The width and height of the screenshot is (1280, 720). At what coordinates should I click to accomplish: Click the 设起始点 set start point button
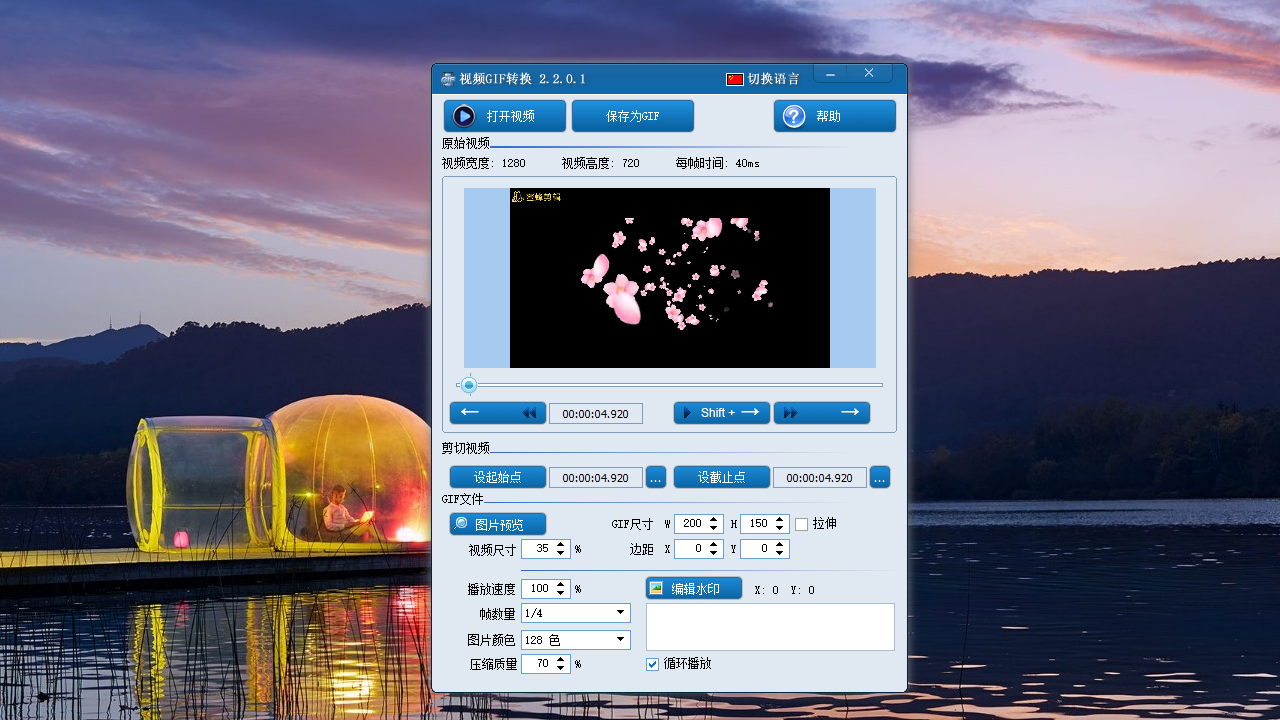497,477
